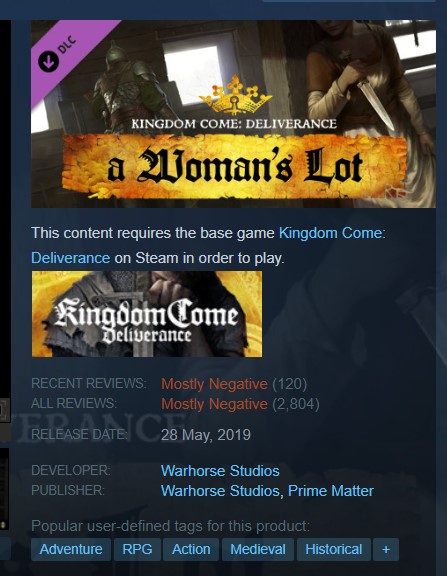Select the RPG tag
447x576 pixels.
[x=137, y=550]
